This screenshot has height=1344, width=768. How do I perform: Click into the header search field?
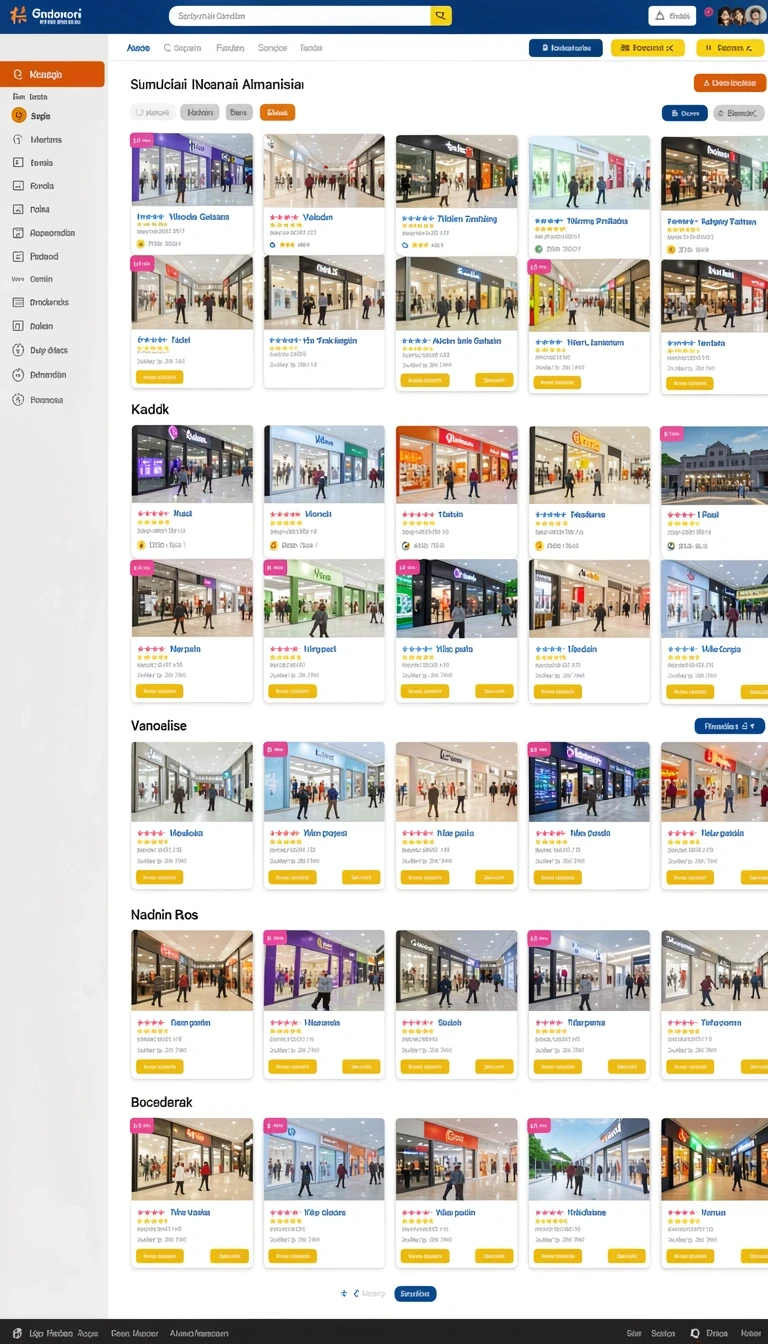(x=300, y=16)
